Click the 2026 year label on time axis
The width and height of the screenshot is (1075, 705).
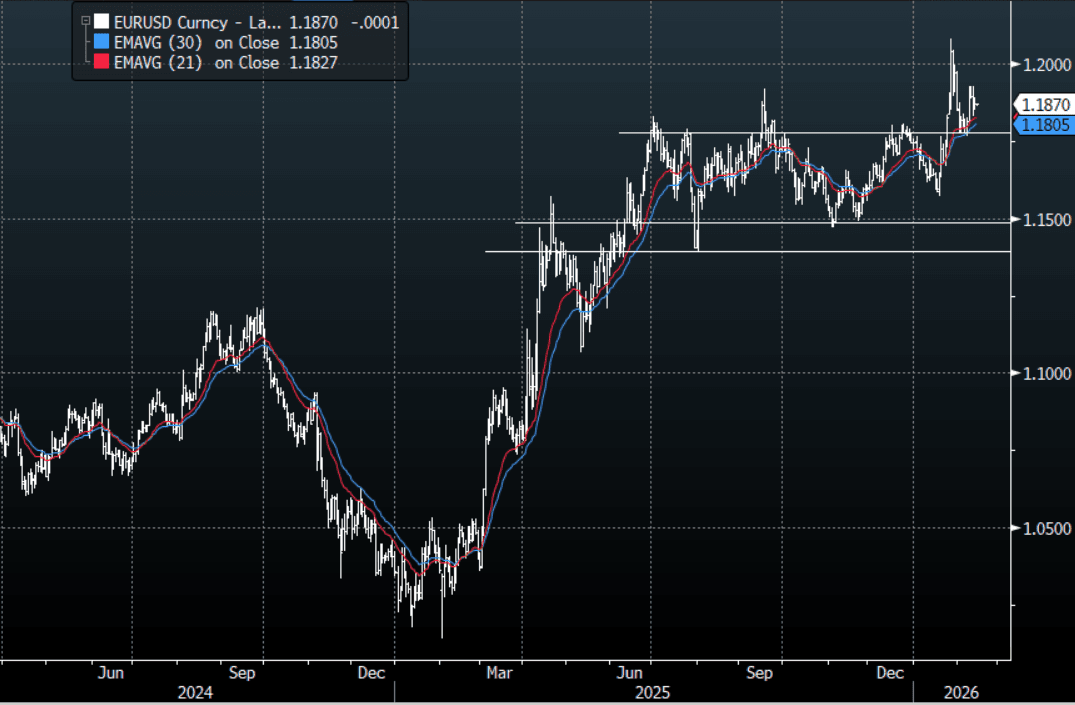[x=959, y=692]
